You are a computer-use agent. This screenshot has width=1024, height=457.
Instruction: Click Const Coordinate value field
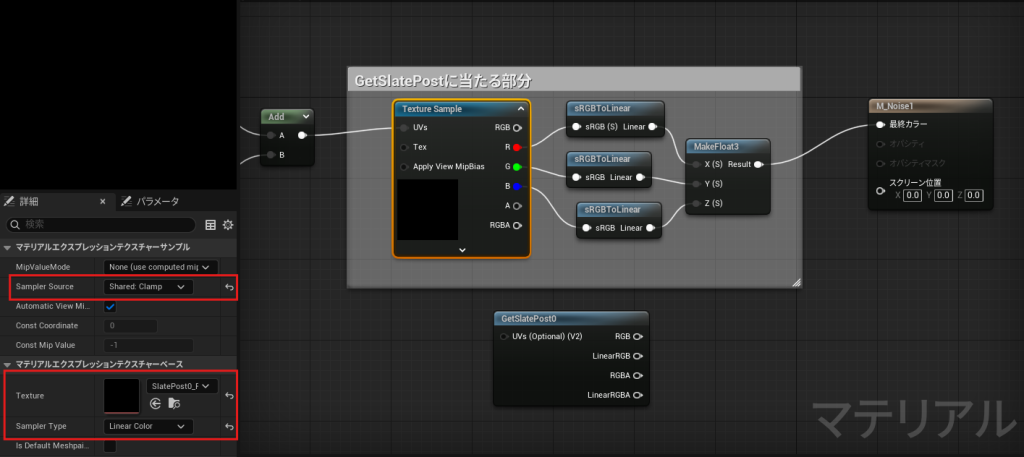click(x=131, y=326)
